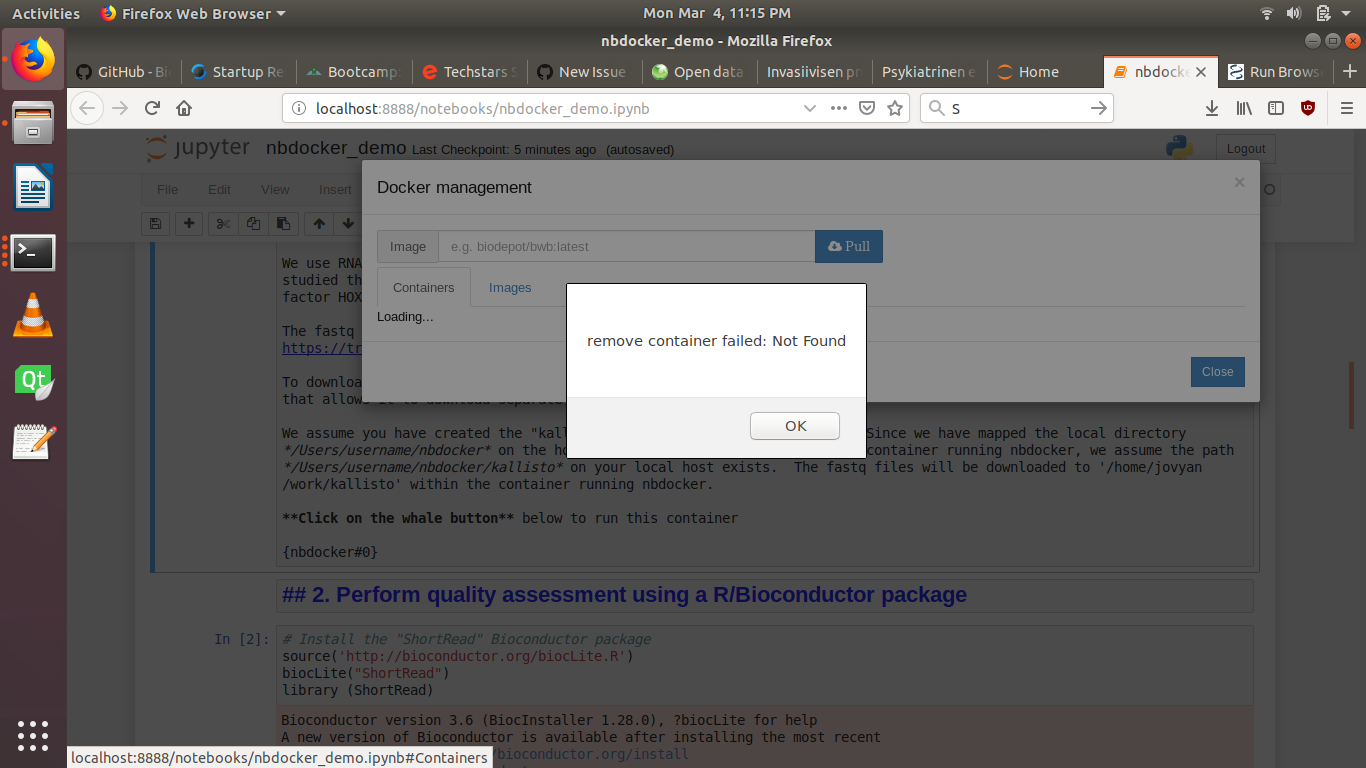Click OK on the remove container error
The image size is (1366, 768).
pyautogui.click(x=794, y=425)
